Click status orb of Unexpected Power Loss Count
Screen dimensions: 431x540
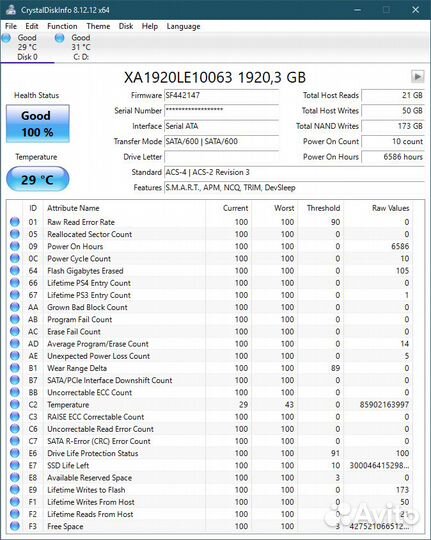15,356
